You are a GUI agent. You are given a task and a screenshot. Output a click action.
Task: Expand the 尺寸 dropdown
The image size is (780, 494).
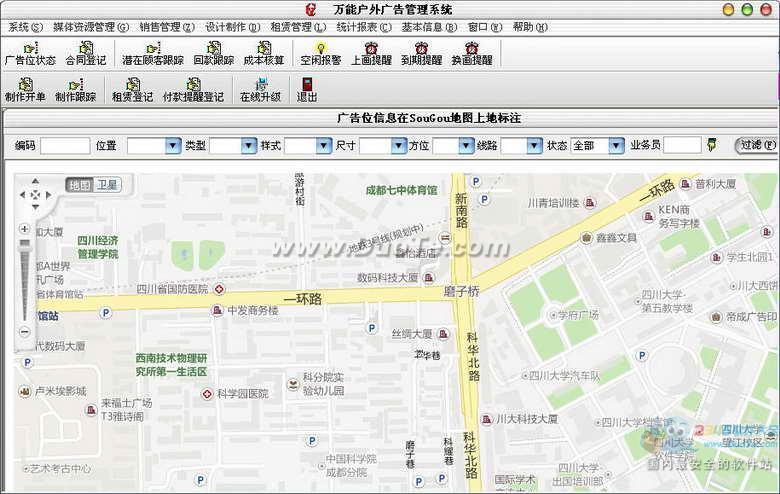pos(398,146)
